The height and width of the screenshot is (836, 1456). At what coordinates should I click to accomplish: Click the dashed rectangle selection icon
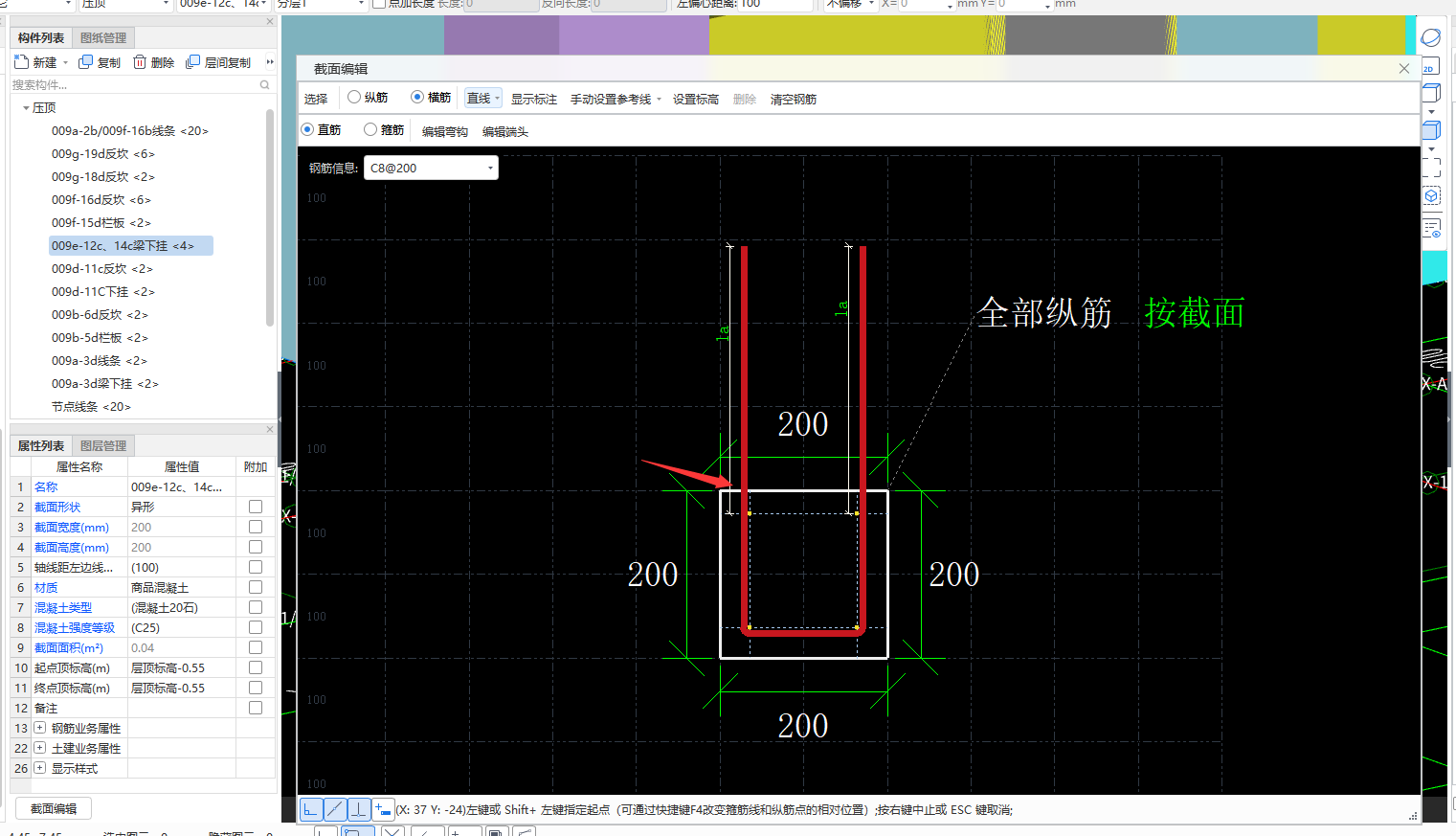coord(1431,169)
